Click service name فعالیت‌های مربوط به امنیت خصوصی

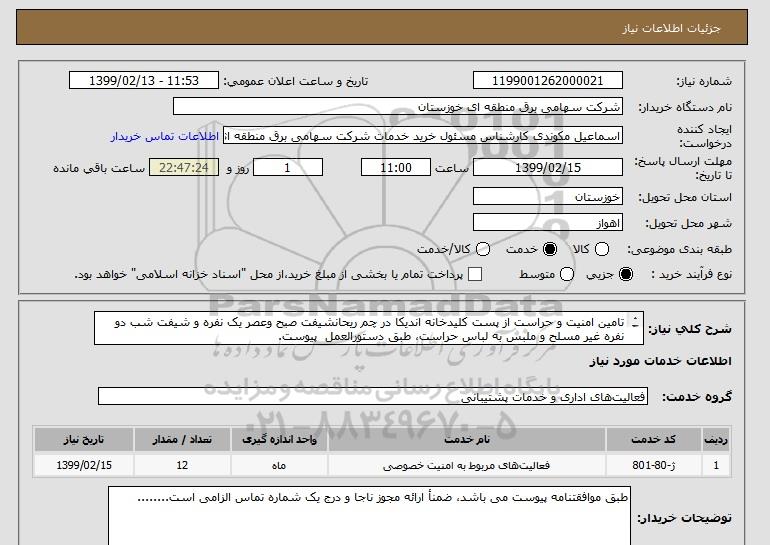(467, 465)
